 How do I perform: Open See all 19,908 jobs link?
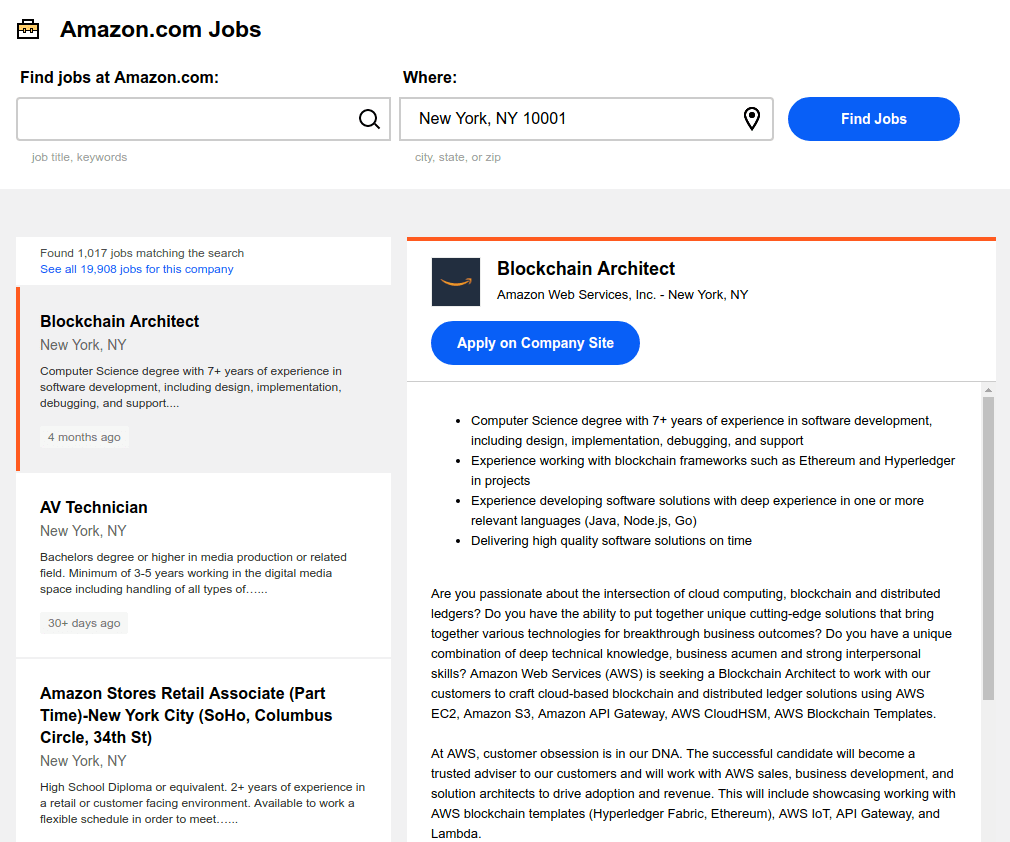pos(137,269)
